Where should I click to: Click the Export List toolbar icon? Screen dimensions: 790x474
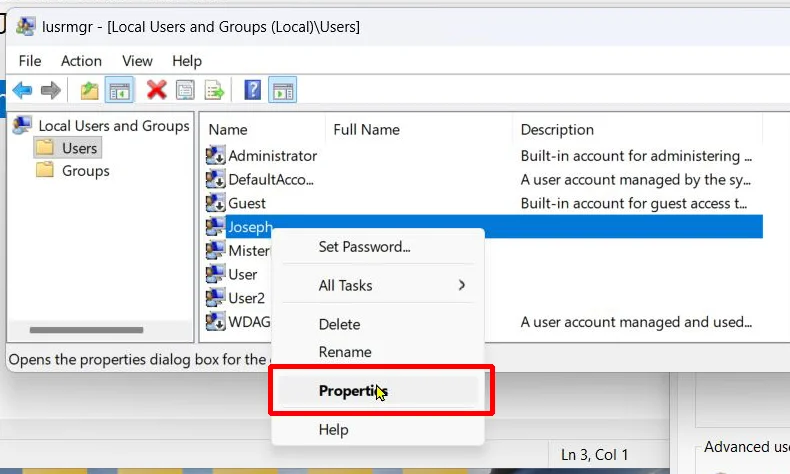[x=214, y=90]
